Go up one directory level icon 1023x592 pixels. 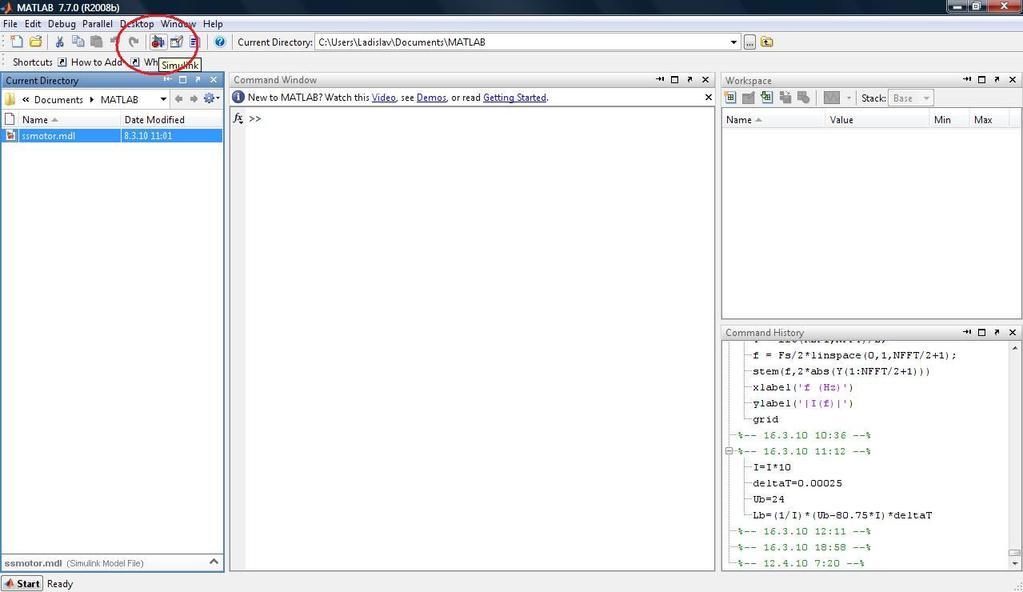(767, 42)
